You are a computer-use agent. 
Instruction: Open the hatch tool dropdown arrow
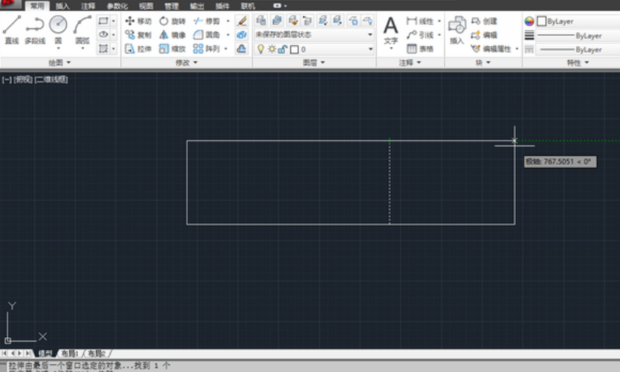click(113, 49)
